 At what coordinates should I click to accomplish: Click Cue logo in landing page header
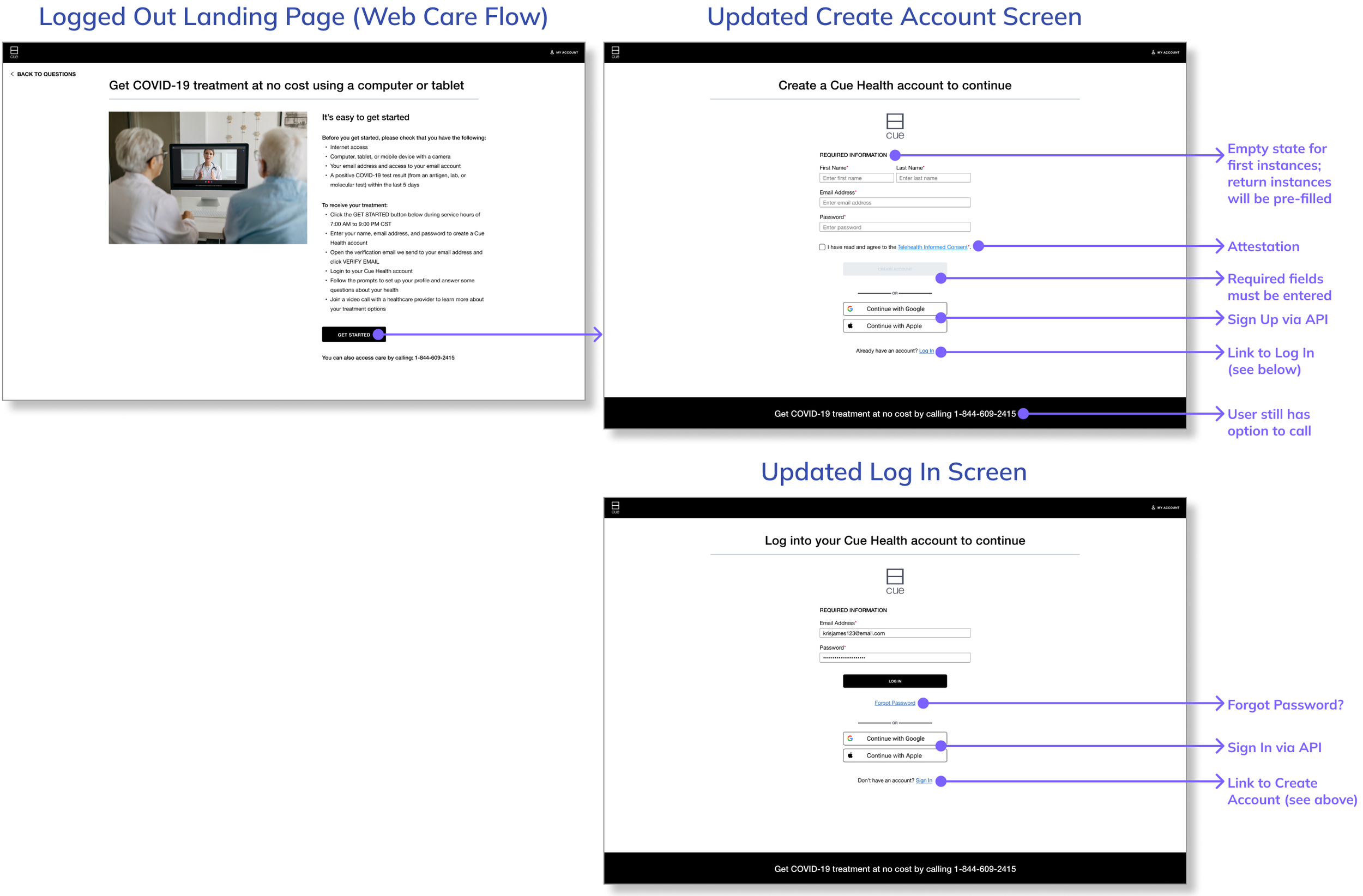coord(14,52)
